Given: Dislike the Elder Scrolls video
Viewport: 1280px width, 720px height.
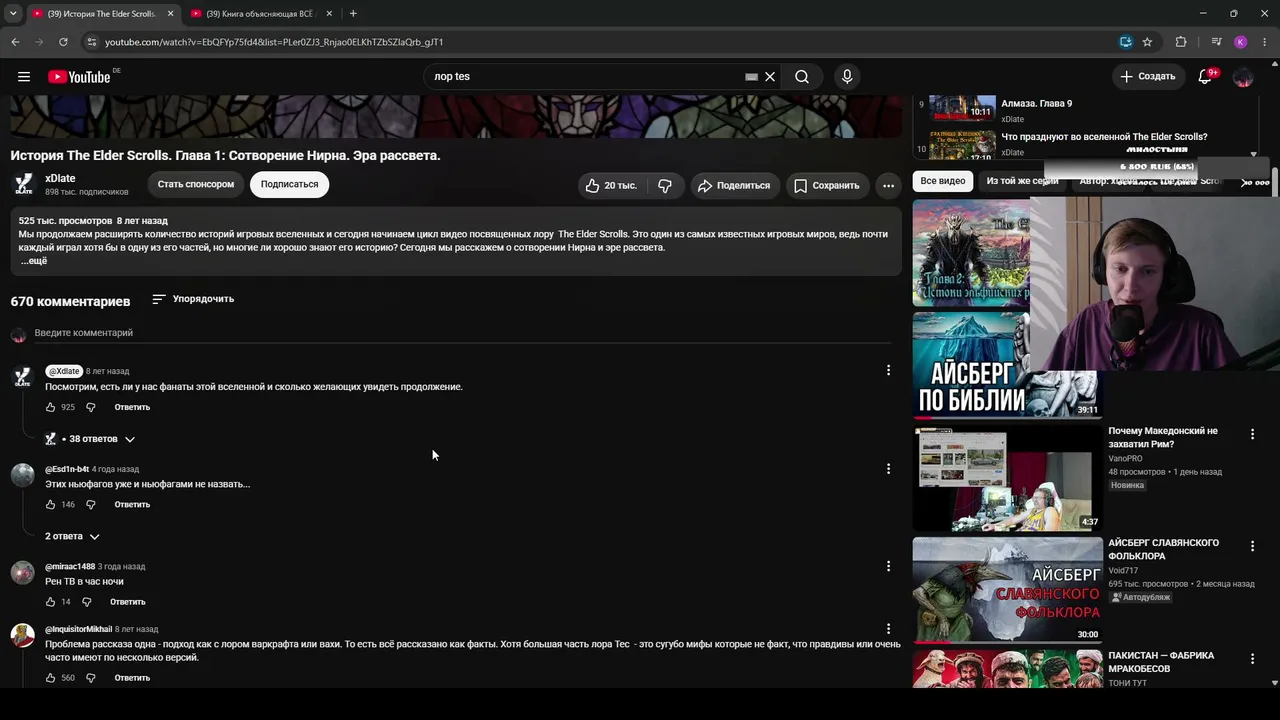Looking at the screenshot, I should 665,185.
